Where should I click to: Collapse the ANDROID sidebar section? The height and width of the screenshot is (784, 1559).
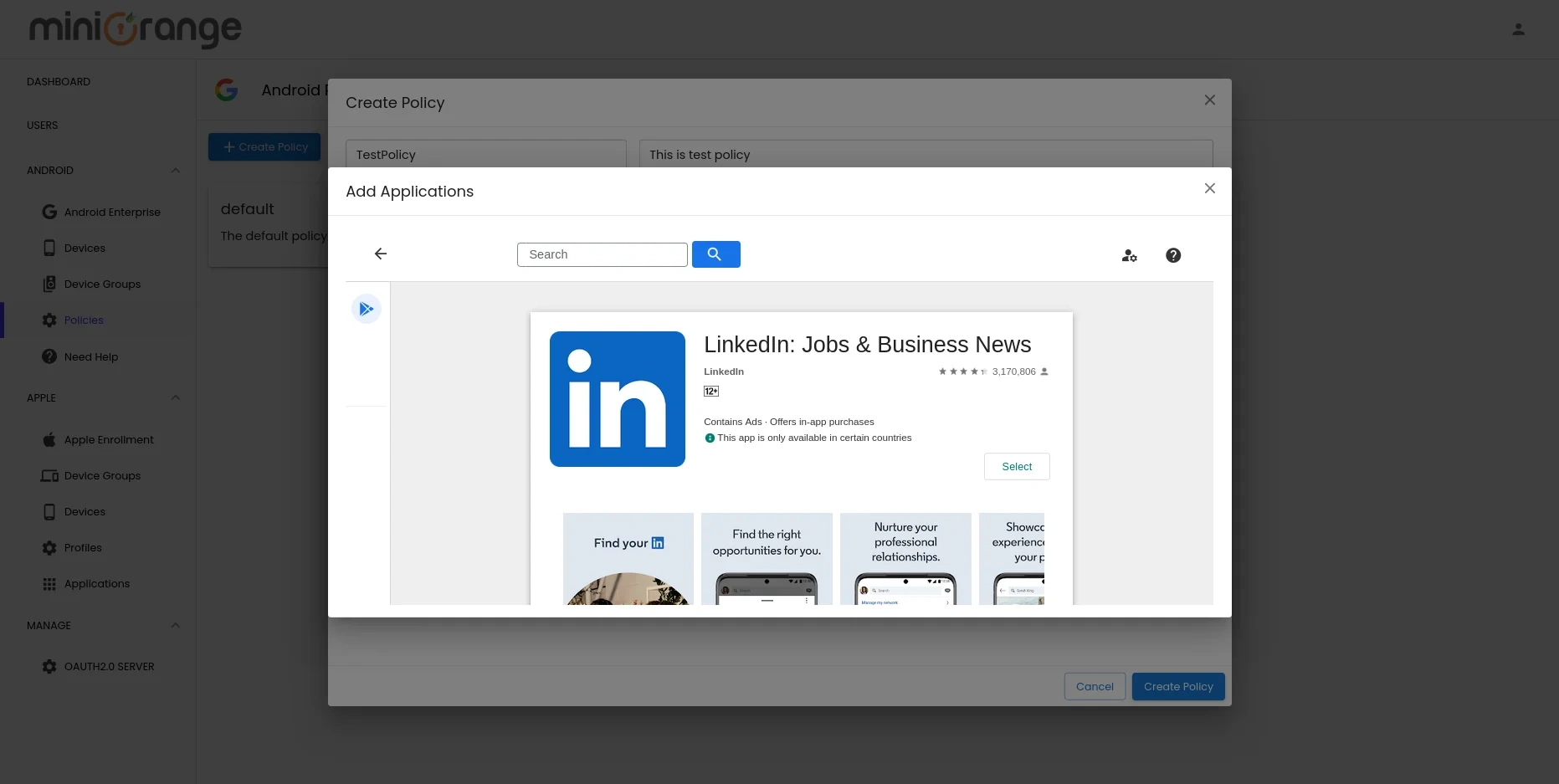click(176, 171)
